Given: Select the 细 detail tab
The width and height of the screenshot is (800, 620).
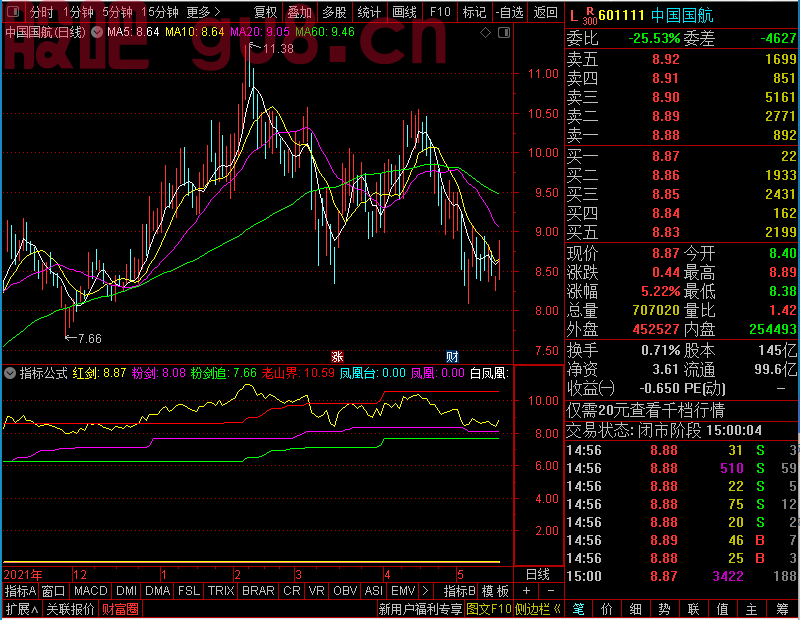Looking at the screenshot, I should [x=635, y=609].
